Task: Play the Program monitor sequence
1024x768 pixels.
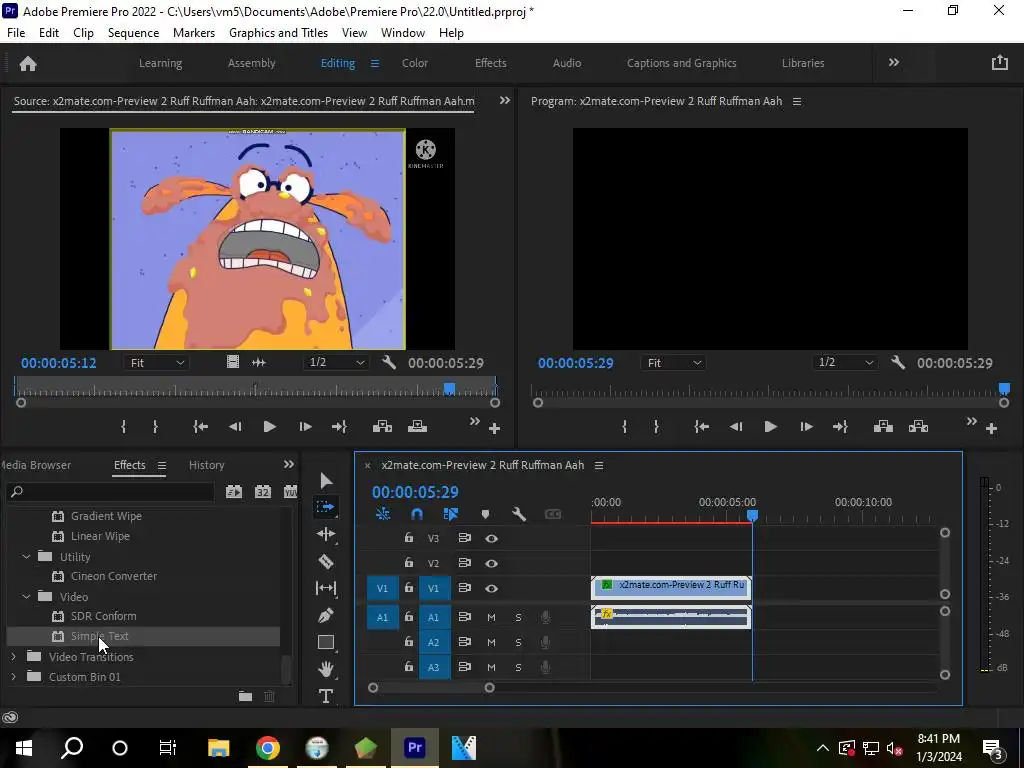Action: 770,426
